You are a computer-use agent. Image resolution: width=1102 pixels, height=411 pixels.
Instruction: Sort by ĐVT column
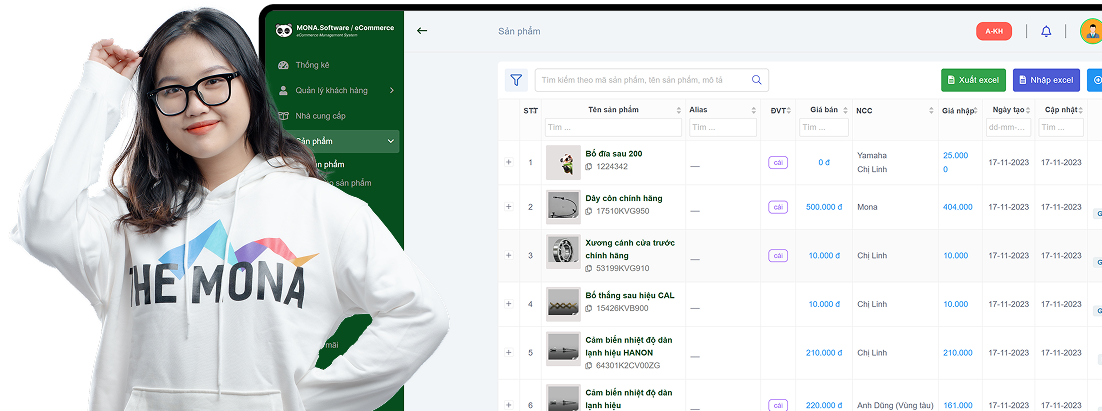click(789, 110)
